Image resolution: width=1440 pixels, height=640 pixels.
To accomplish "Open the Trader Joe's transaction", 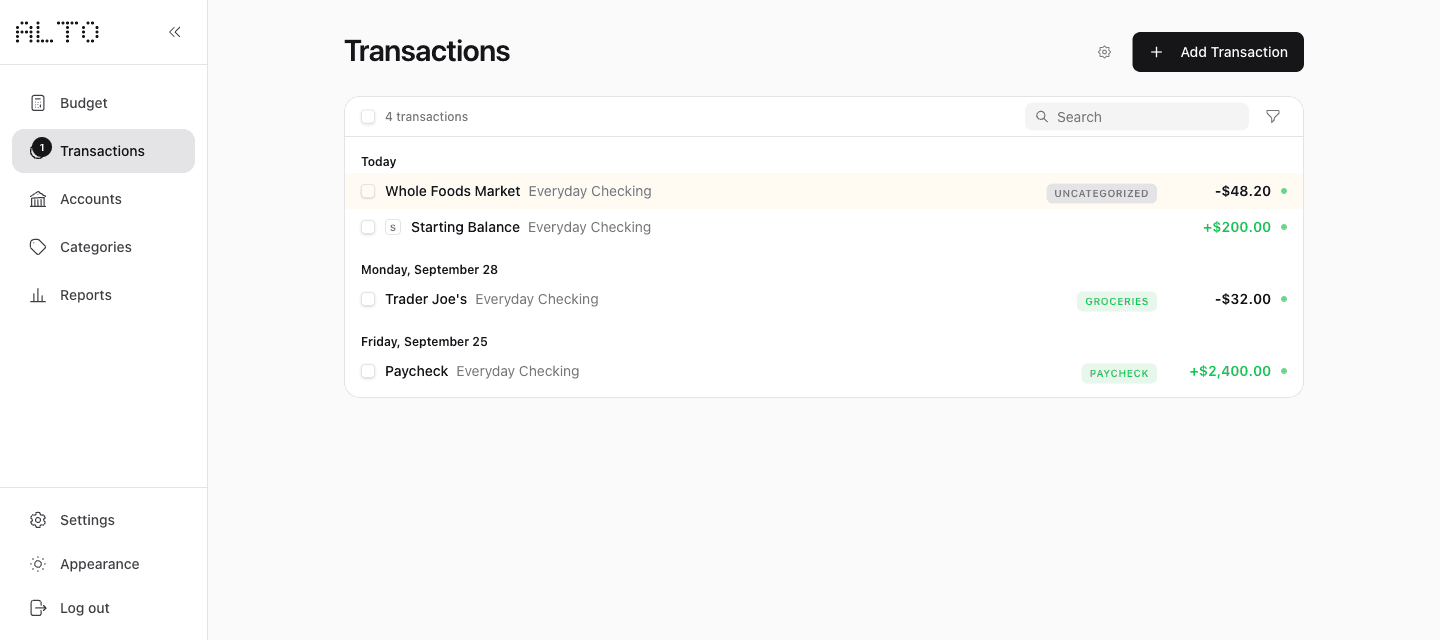I will [426, 299].
